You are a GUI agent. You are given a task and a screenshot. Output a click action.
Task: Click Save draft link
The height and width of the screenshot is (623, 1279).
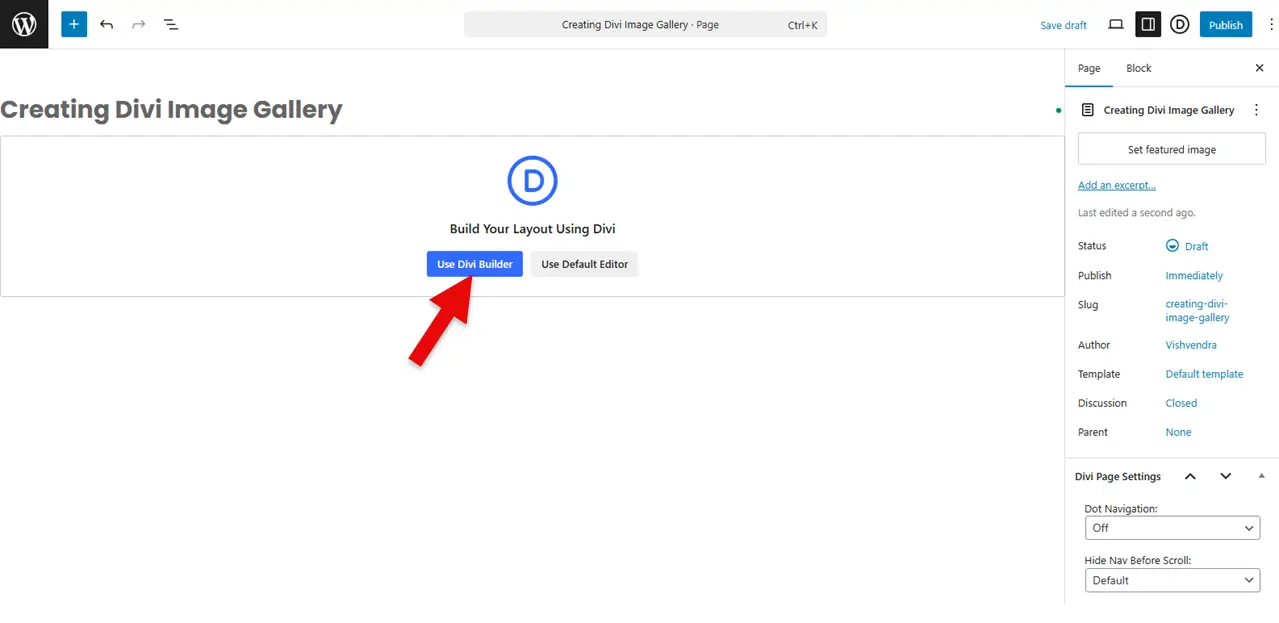coord(1063,25)
